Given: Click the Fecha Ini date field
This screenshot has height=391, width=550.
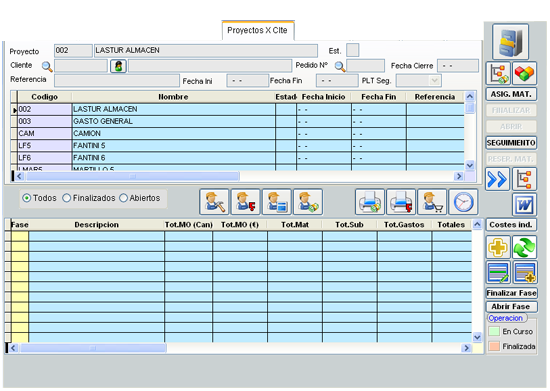Looking at the screenshot, I should 248,81.
